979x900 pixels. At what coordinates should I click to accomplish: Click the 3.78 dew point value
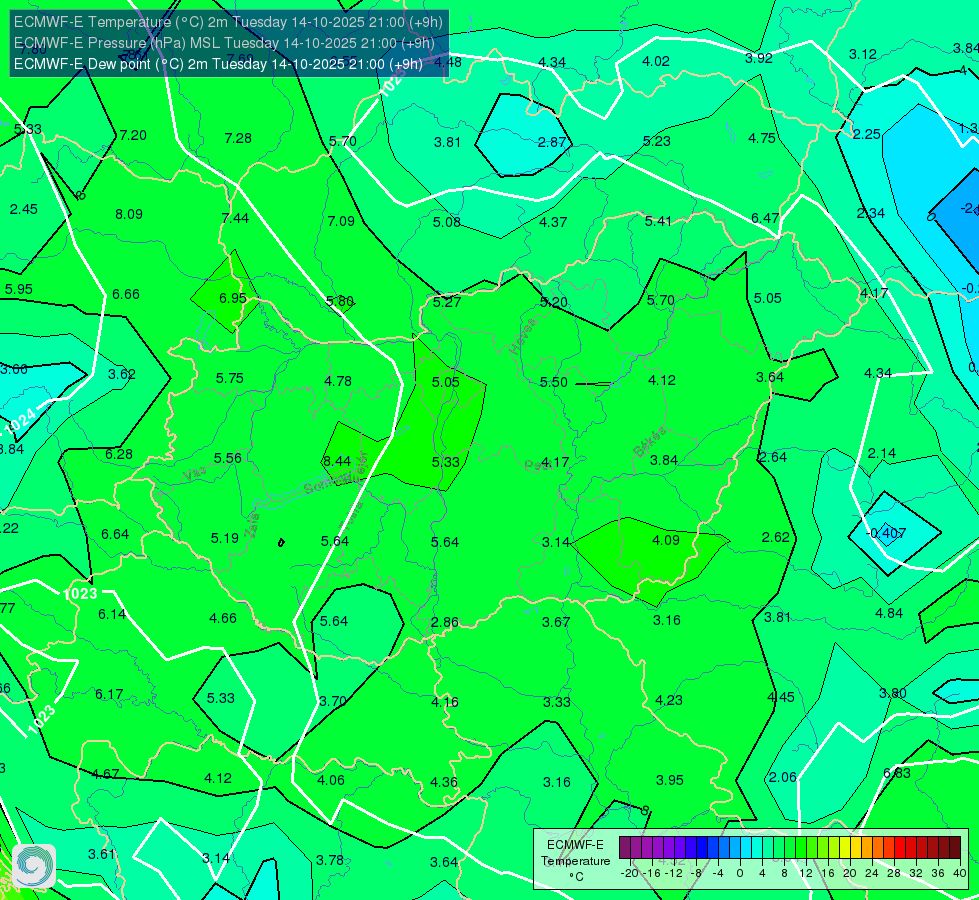point(330,861)
